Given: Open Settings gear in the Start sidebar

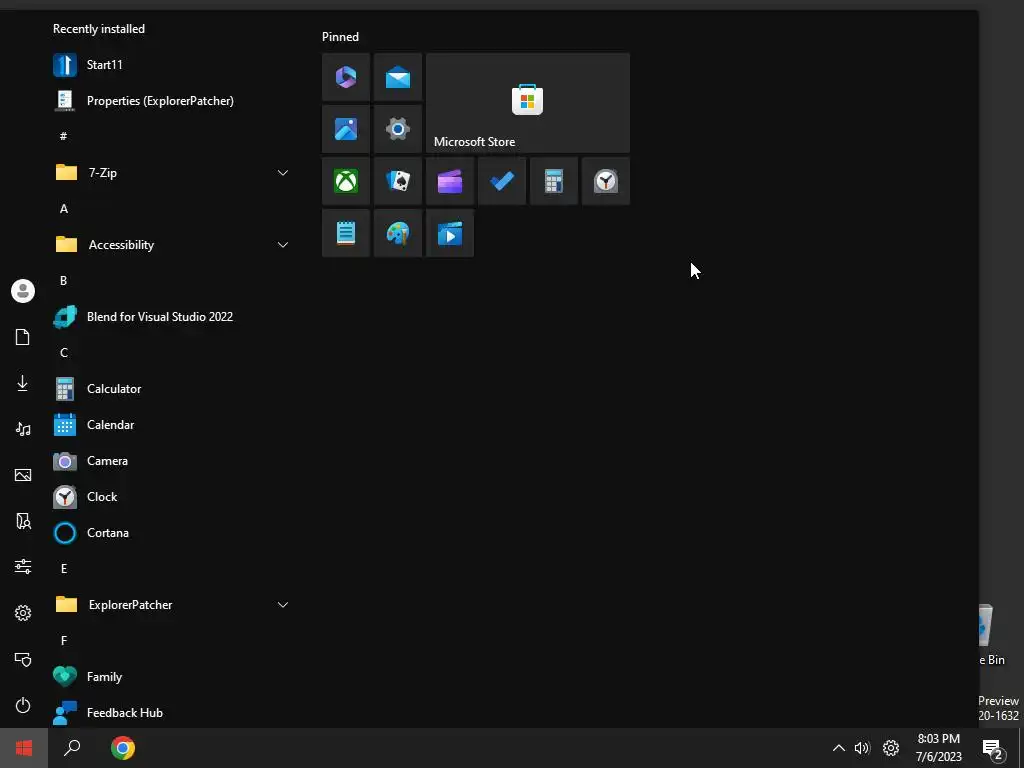Looking at the screenshot, I should pos(23,613).
